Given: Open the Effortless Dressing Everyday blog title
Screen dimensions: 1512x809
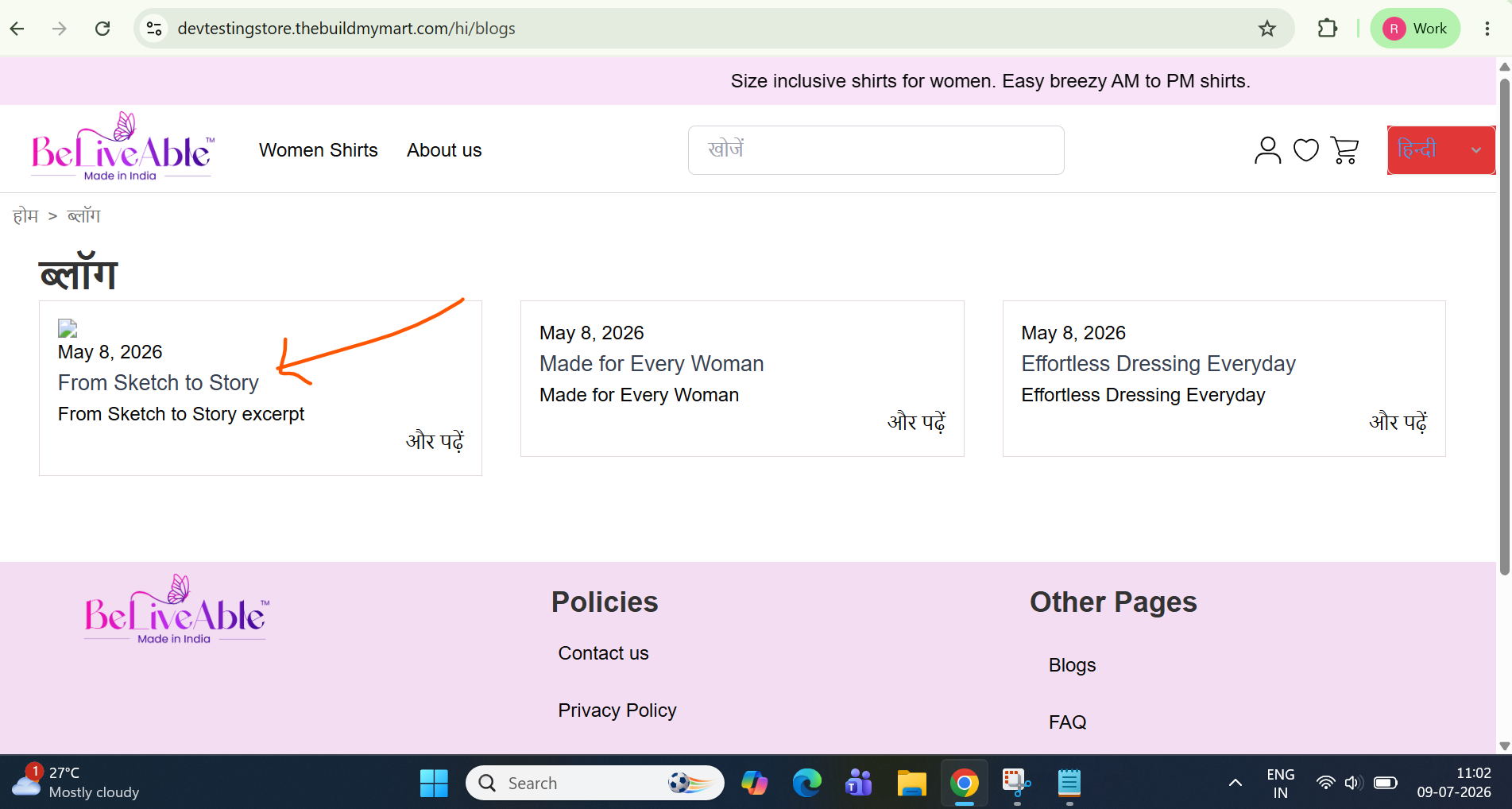Looking at the screenshot, I should (1158, 364).
